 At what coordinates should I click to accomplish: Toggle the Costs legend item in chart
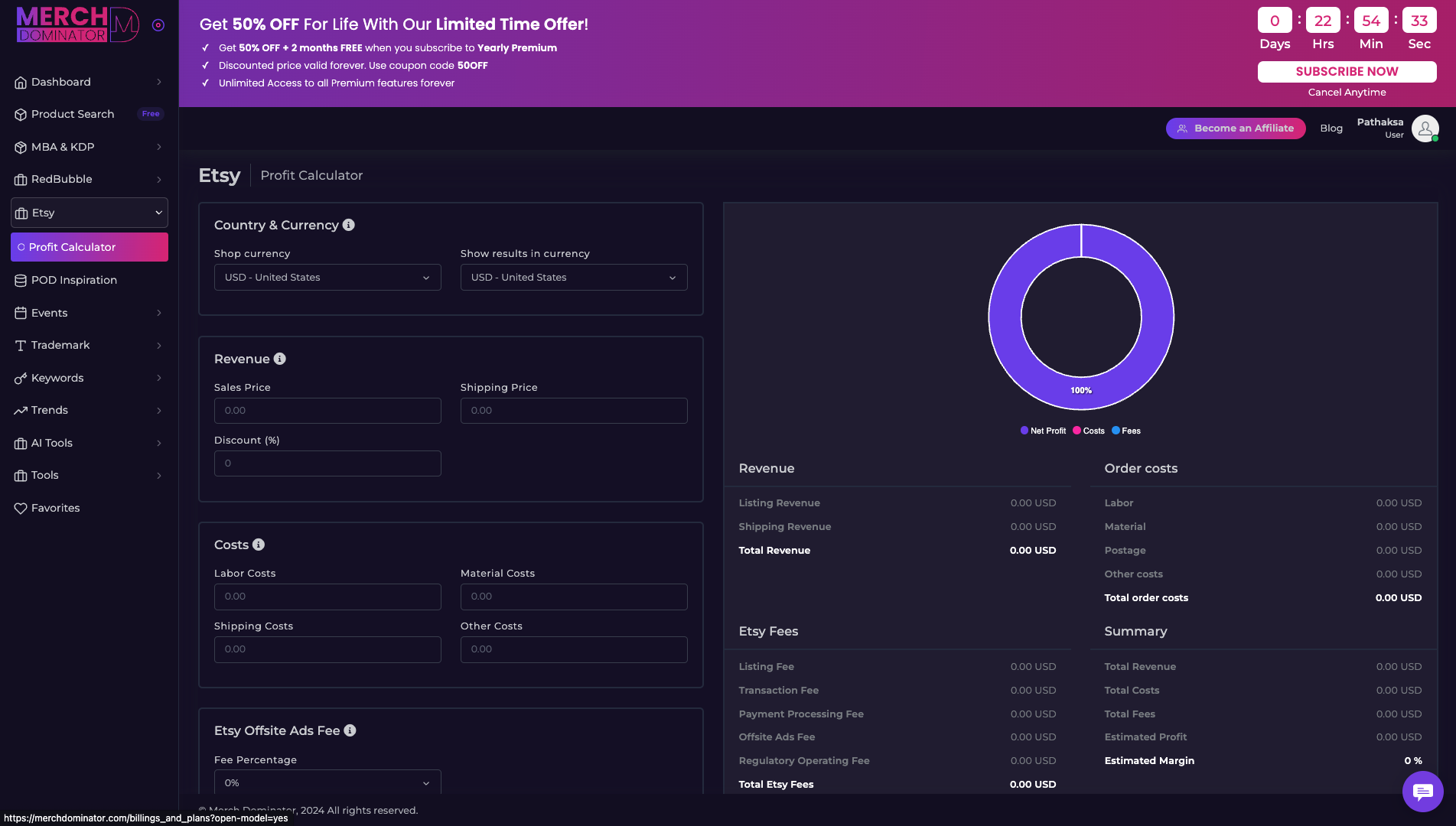click(1089, 431)
